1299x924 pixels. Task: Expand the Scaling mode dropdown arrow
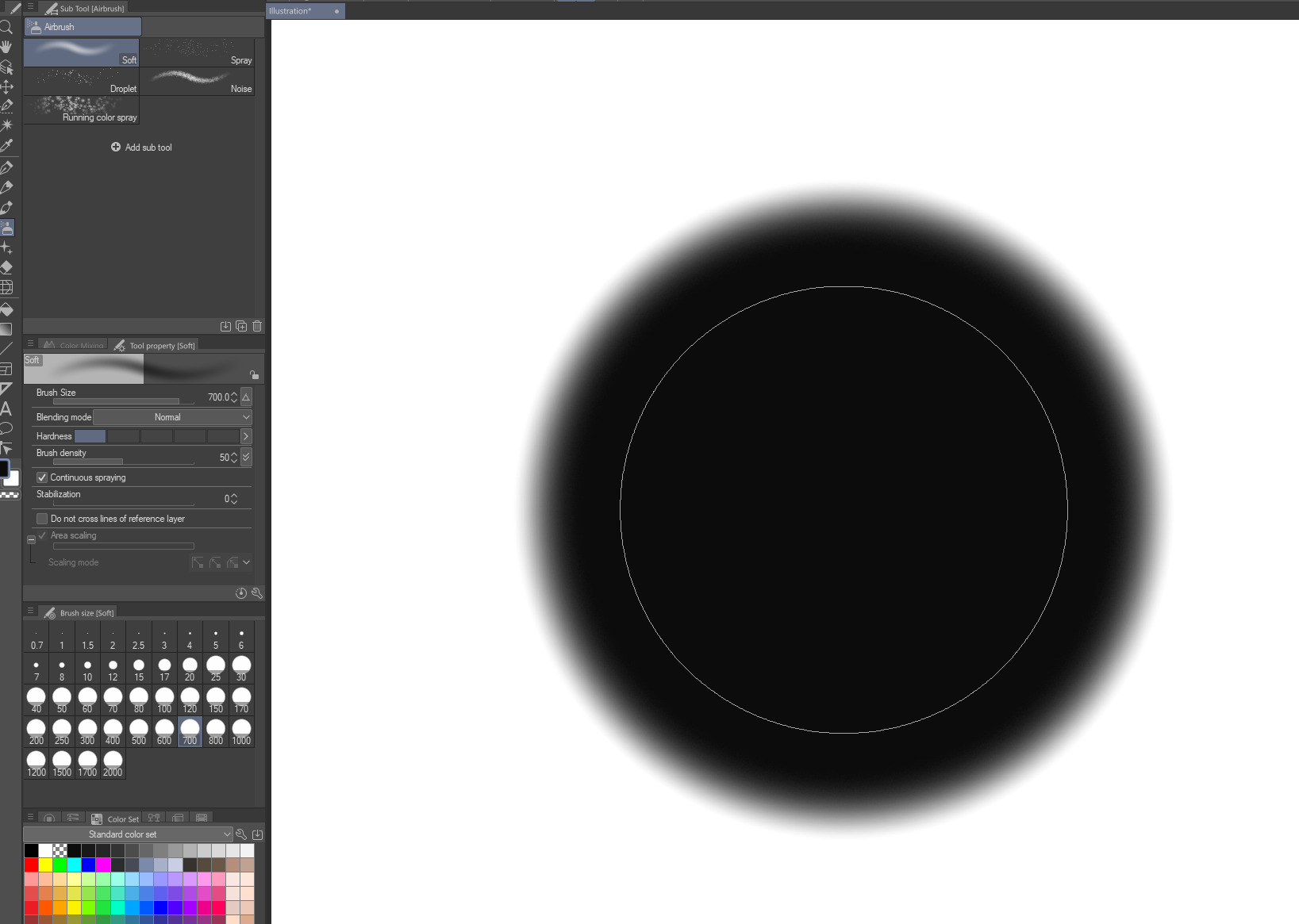(247, 562)
